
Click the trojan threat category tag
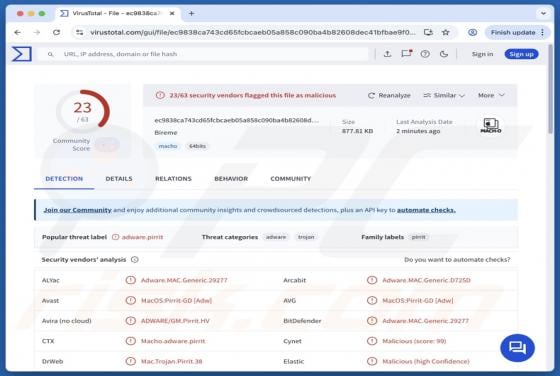(306, 237)
